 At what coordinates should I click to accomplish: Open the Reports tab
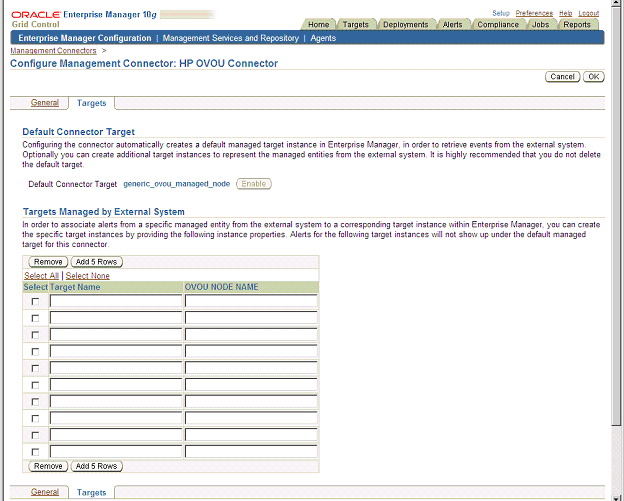coord(577,24)
